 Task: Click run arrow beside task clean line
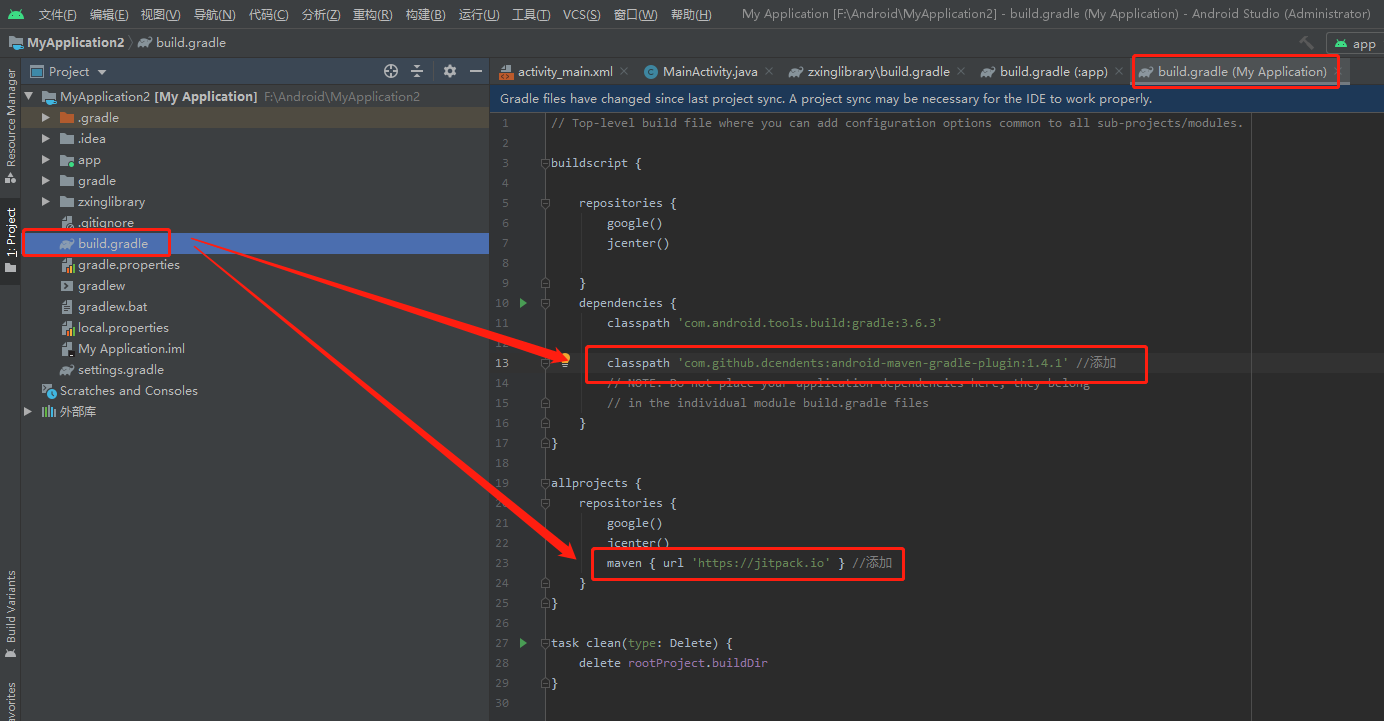[x=522, y=643]
